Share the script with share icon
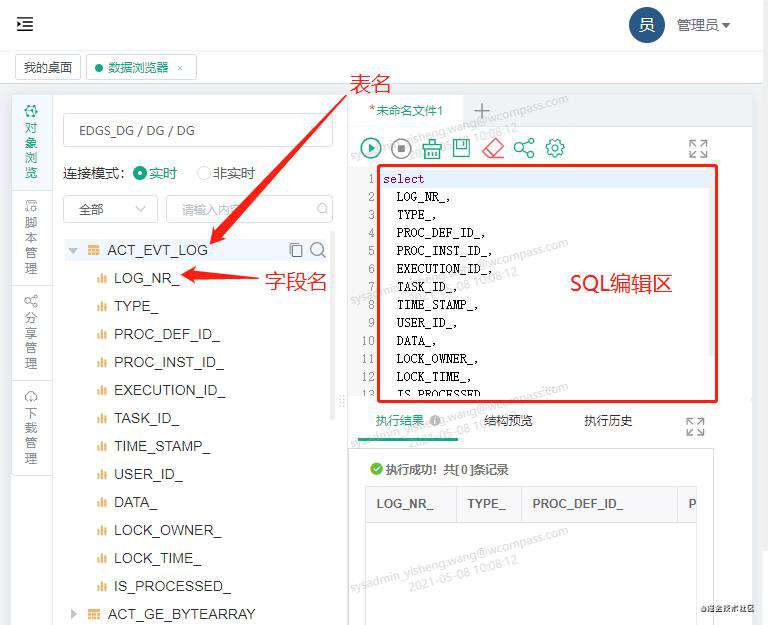 tap(524, 148)
